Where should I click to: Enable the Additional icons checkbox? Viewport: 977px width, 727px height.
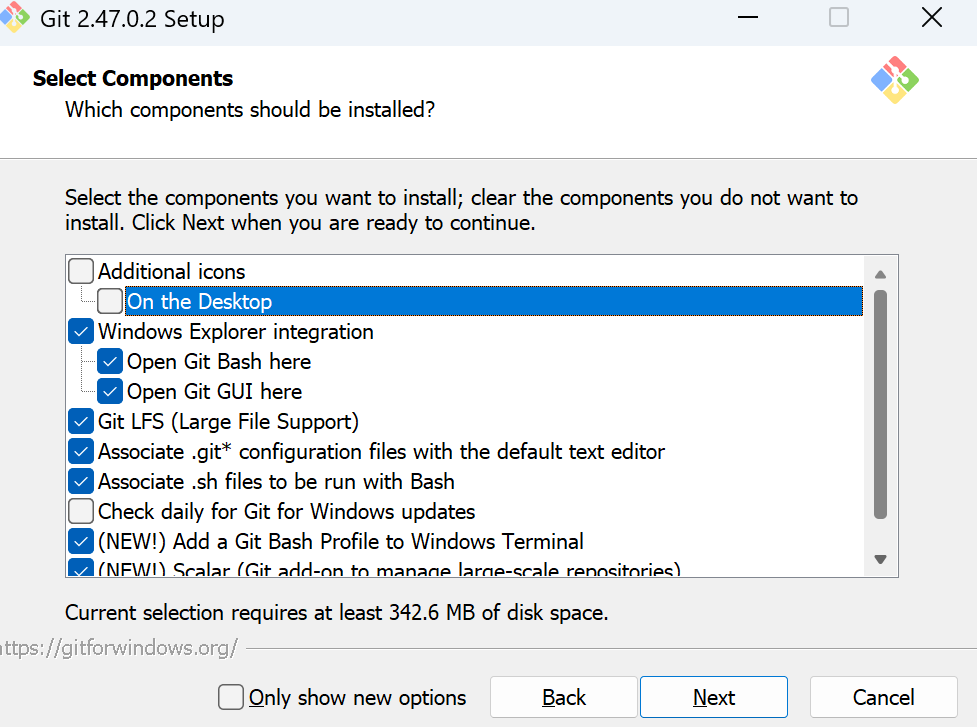81,271
